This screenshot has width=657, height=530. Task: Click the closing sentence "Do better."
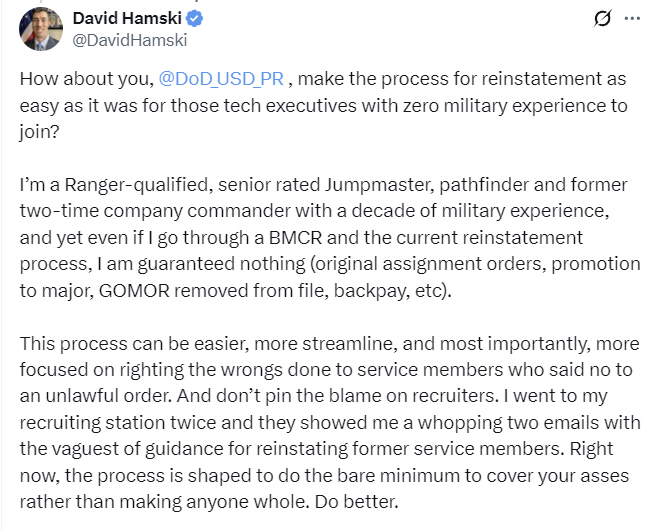click(356, 502)
